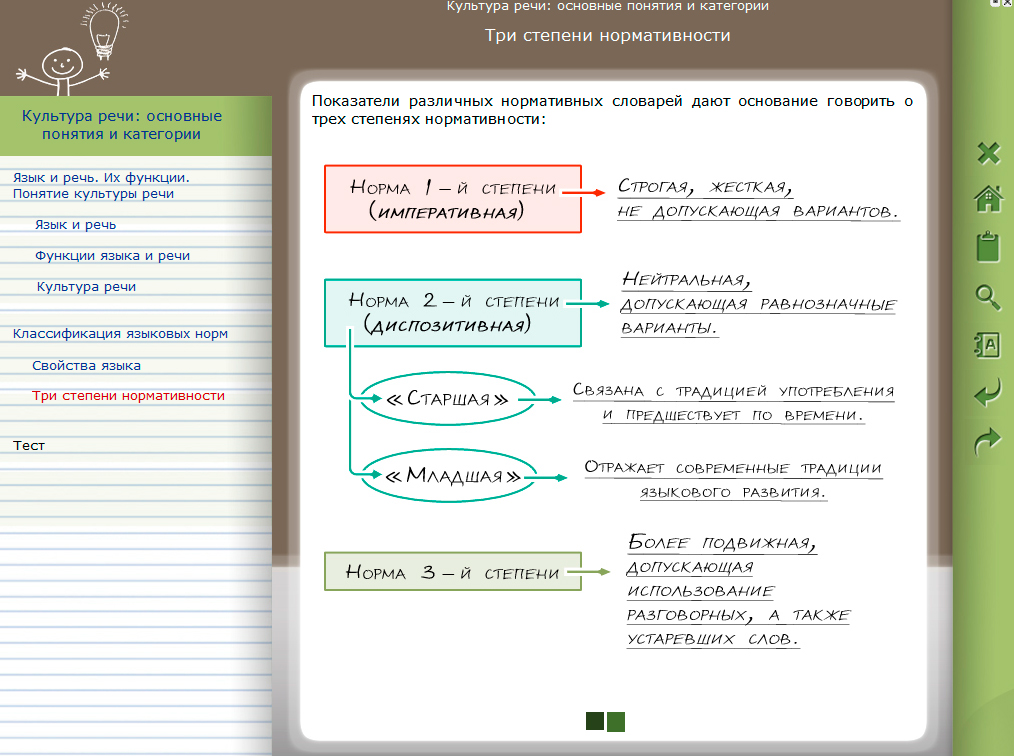The width and height of the screenshot is (1014, 756).
Task: Select the 'Язык и речь' subtopic
Action: coord(75,225)
